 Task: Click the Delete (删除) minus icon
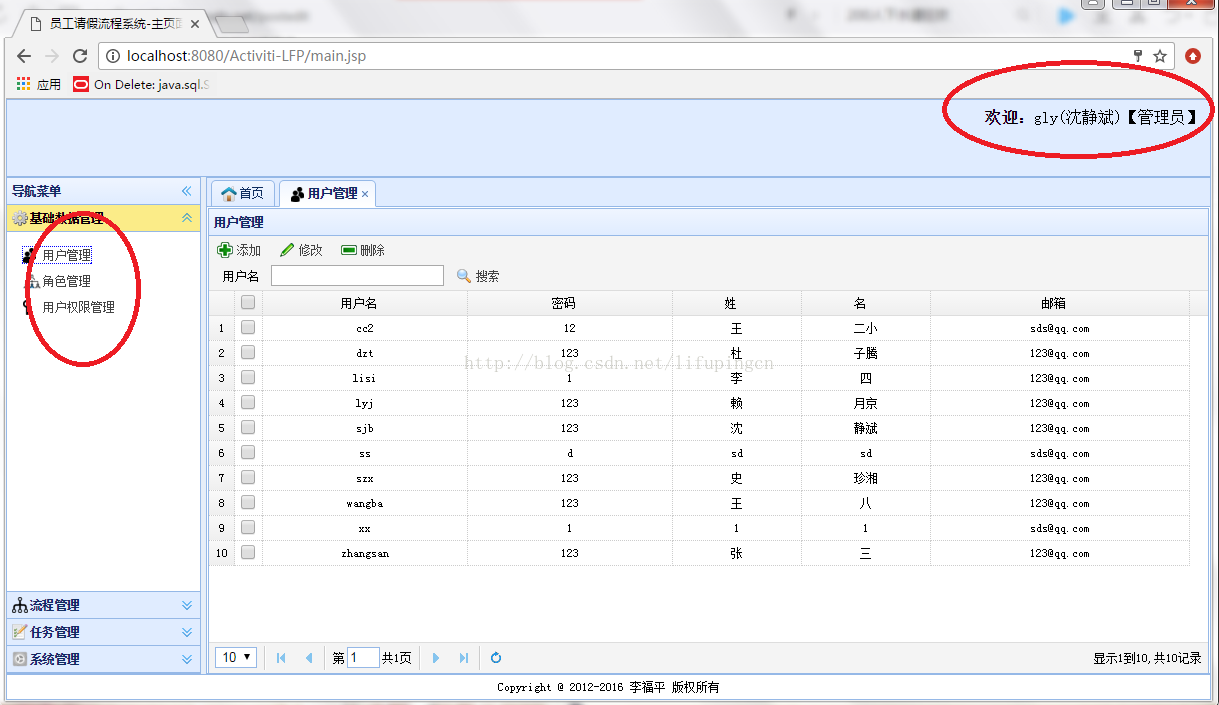[349, 250]
